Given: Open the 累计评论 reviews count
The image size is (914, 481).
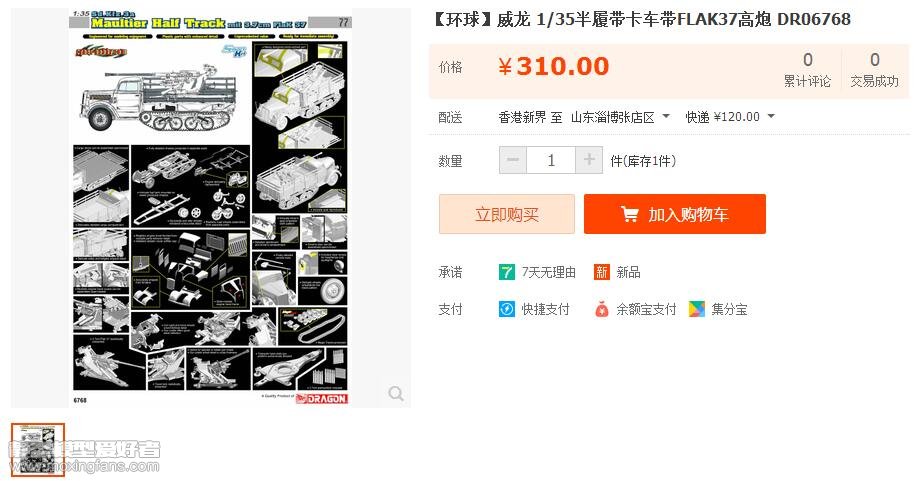Looking at the screenshot, I should (807, 69).
